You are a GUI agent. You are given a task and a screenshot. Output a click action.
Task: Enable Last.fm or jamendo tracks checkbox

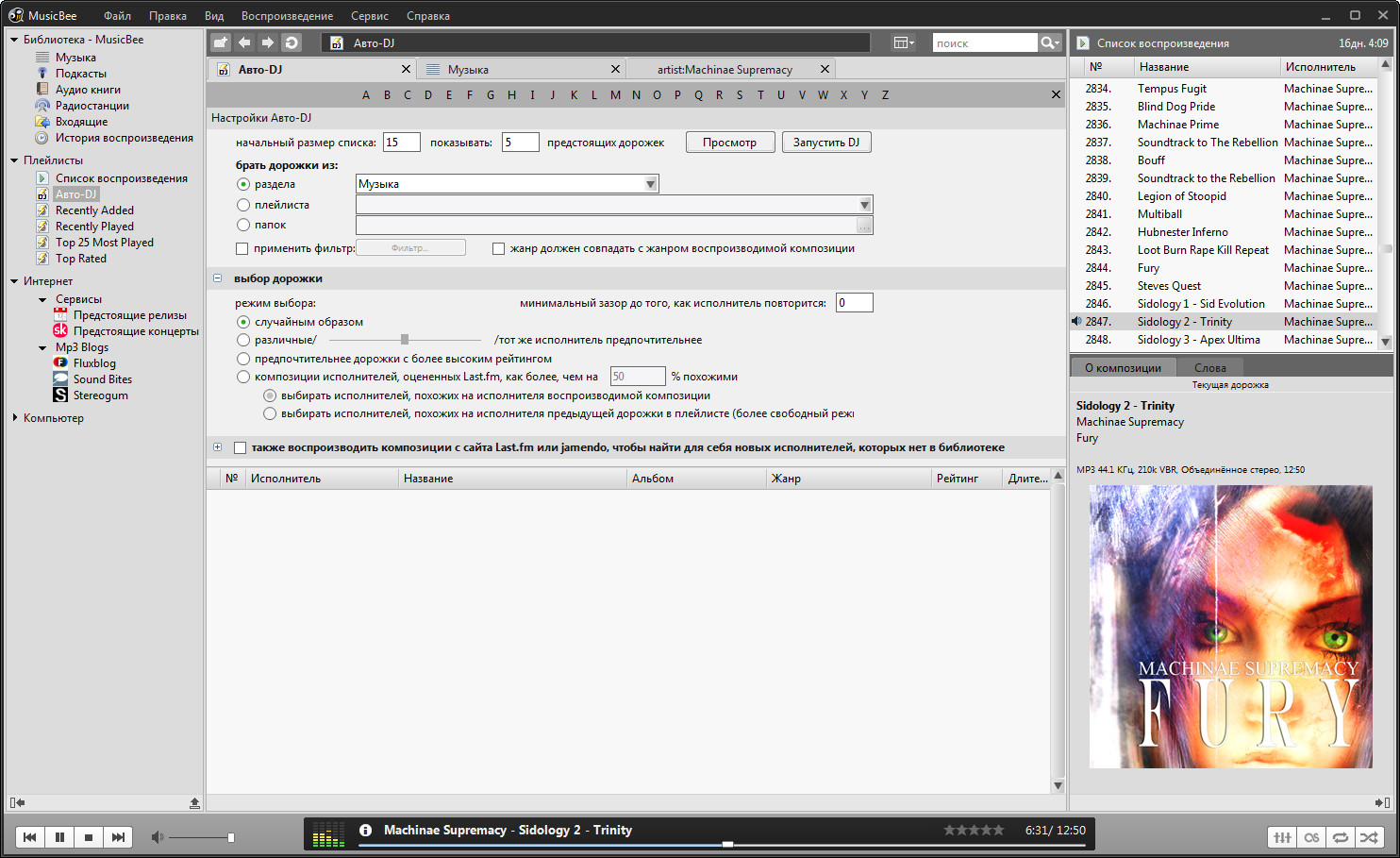coord(240,447)
